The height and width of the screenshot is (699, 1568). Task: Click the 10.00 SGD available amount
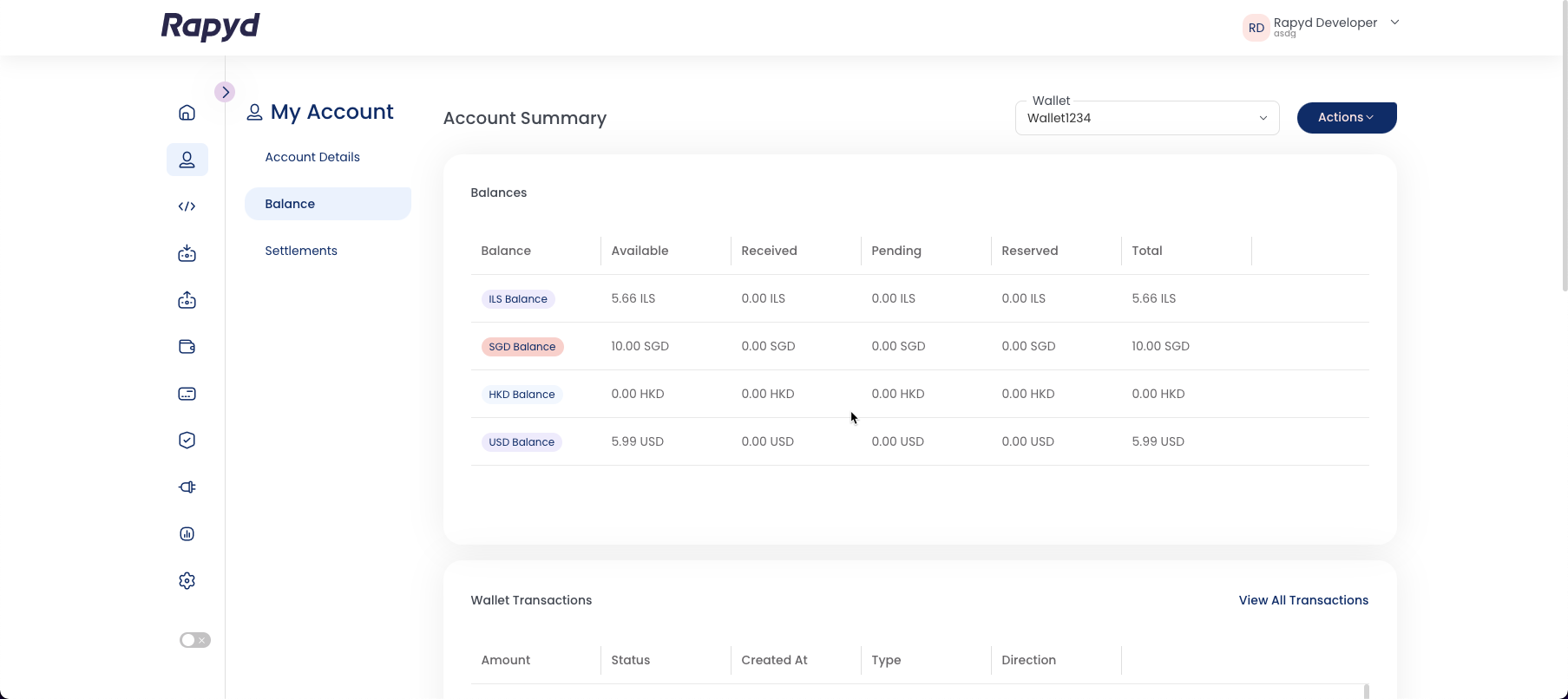point(640,346)
